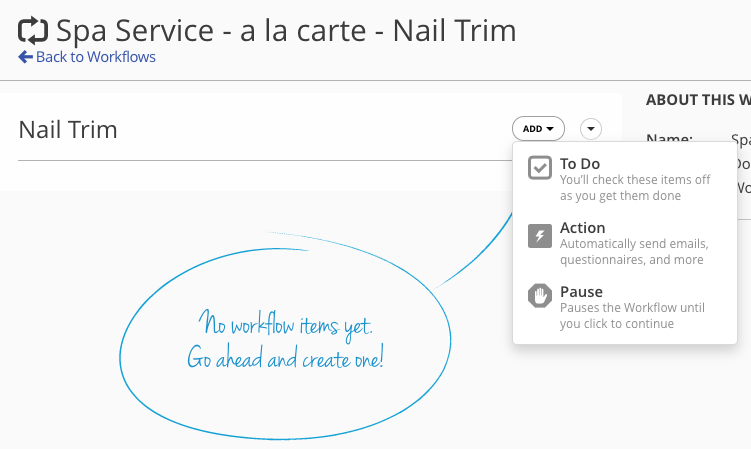
Task: Click the workflow name value beside Name:
Action: [x=741, y=140]
